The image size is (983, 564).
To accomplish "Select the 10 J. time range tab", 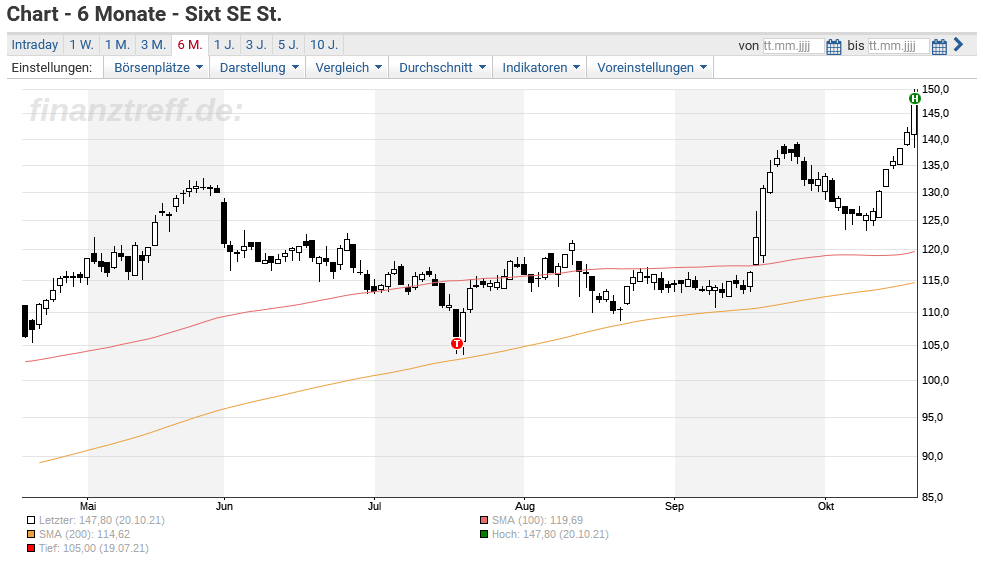I will pos(324,44).
